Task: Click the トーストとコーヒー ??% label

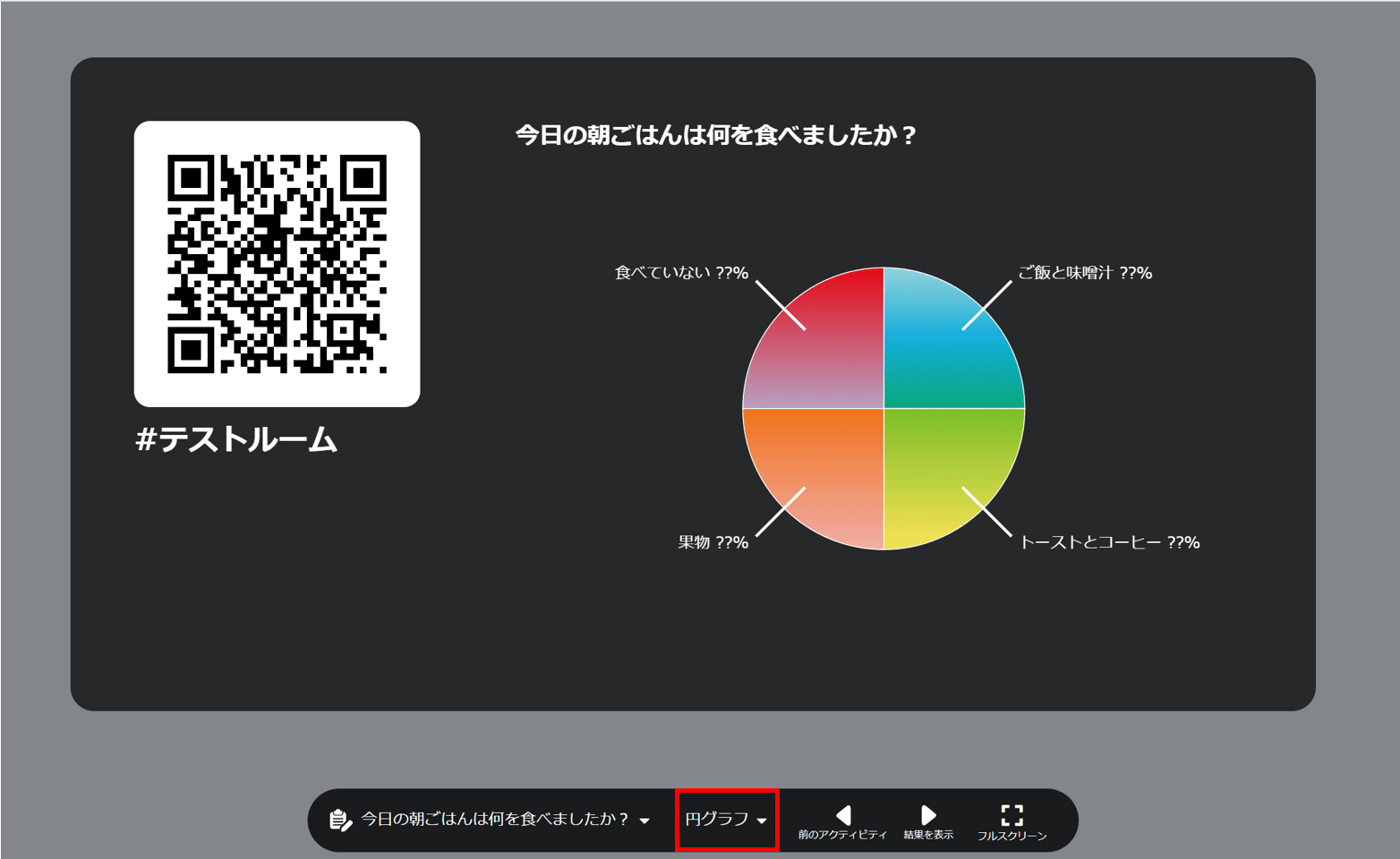Action: coord(1110,542)
